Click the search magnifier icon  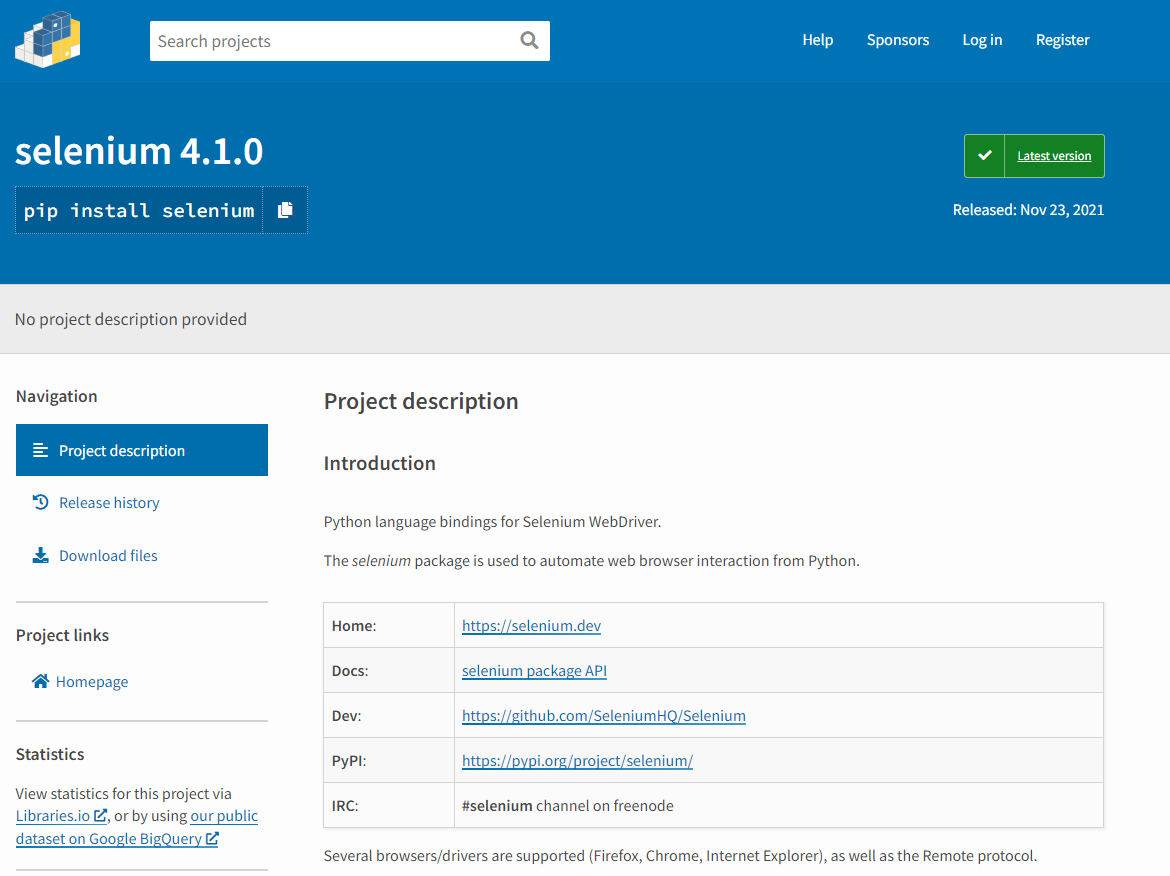(529, 40)
